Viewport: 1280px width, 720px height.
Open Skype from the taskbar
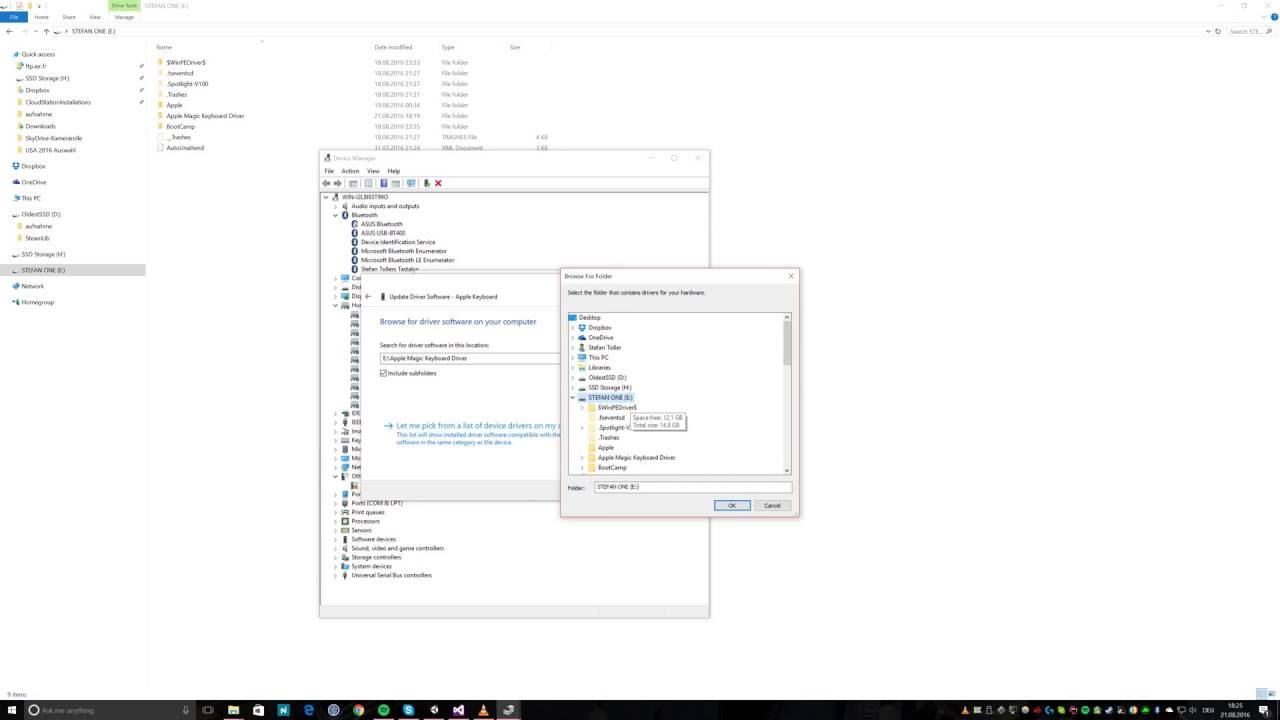point(408,710)
